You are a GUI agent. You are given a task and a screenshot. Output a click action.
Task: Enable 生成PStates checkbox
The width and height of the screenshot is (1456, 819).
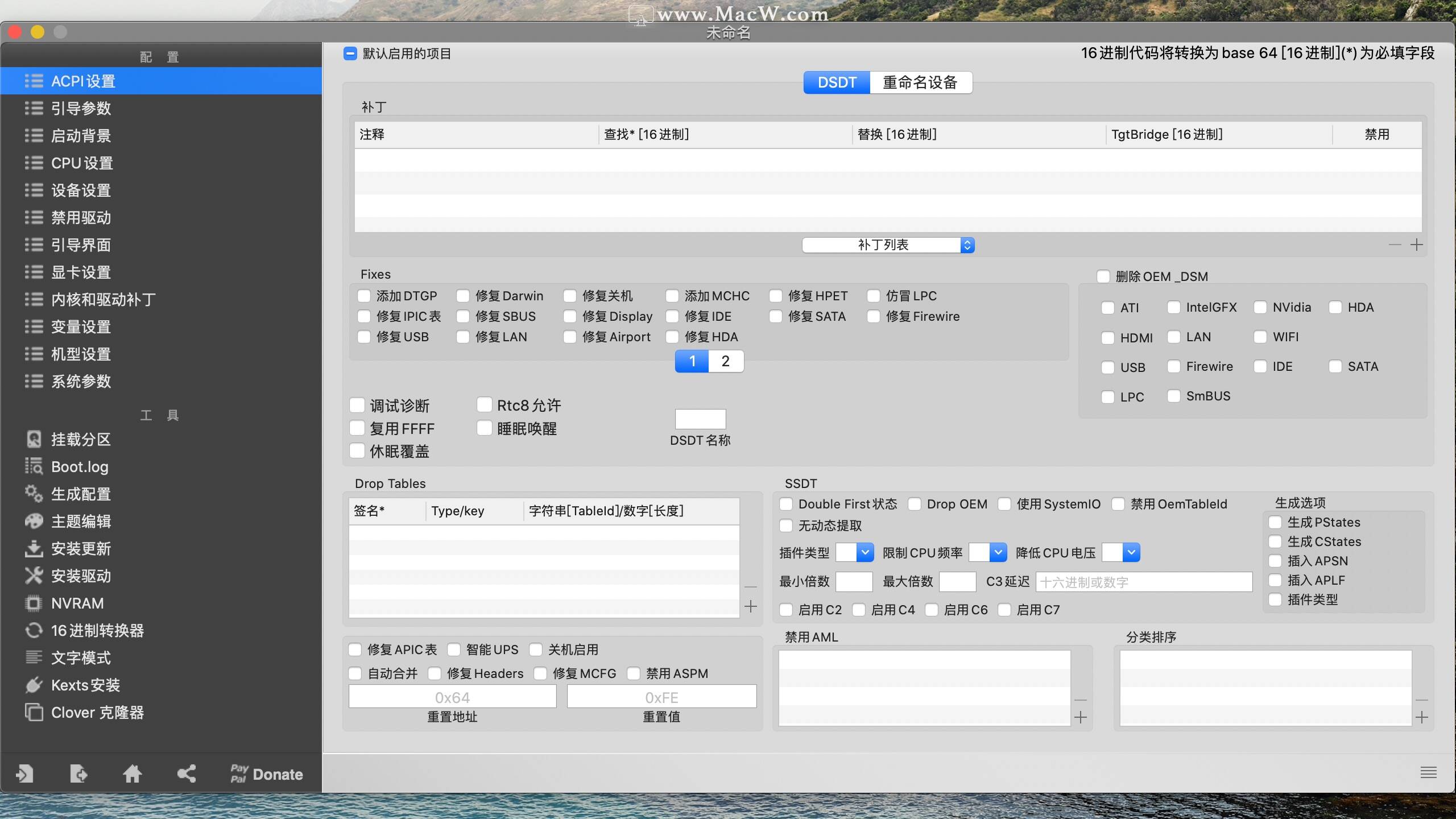1275,522
